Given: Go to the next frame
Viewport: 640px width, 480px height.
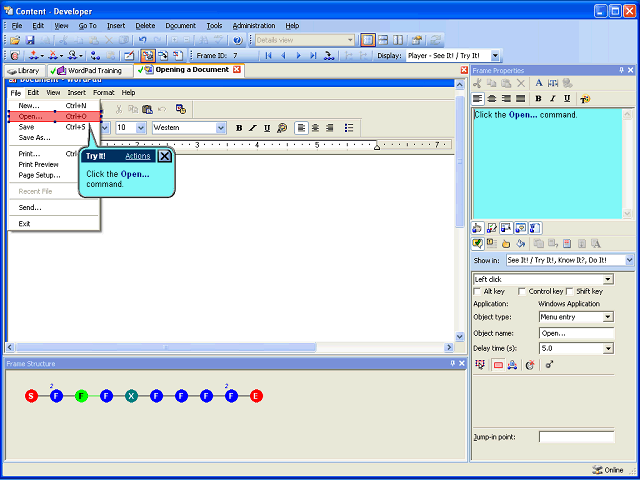Looking at the screenshot, I should click(298, 56).
